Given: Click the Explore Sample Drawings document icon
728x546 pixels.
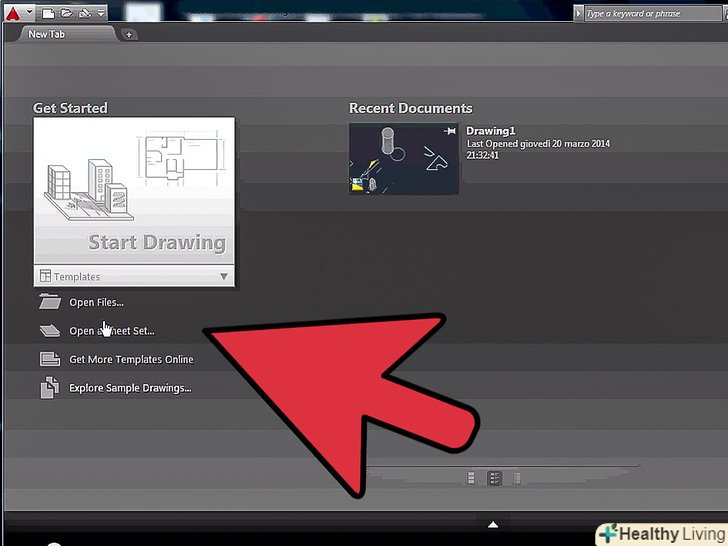Looking at the screenshot, I should tap(49, 388).
